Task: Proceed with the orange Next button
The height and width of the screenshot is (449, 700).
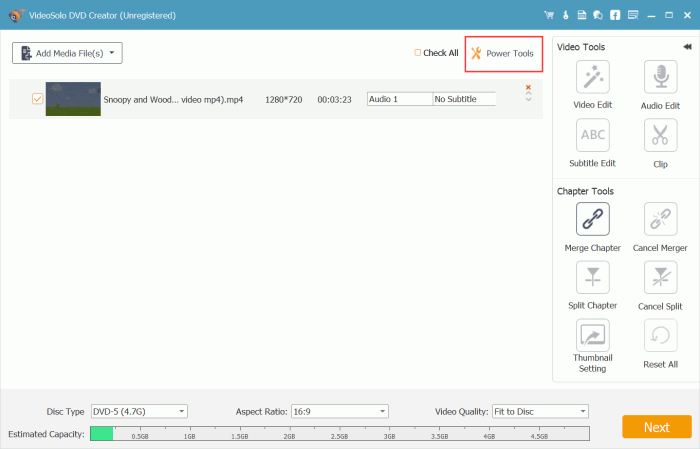Action: [x=657, y=427]
